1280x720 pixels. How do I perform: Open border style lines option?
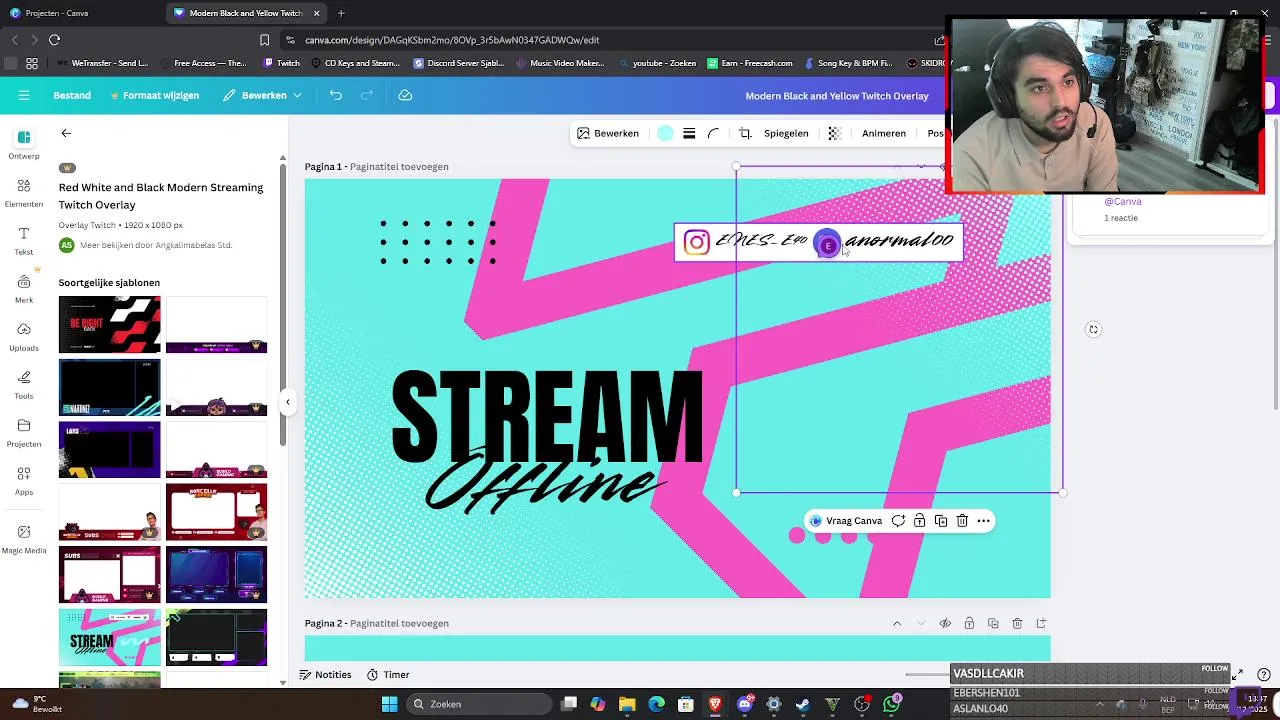(689, 133)
